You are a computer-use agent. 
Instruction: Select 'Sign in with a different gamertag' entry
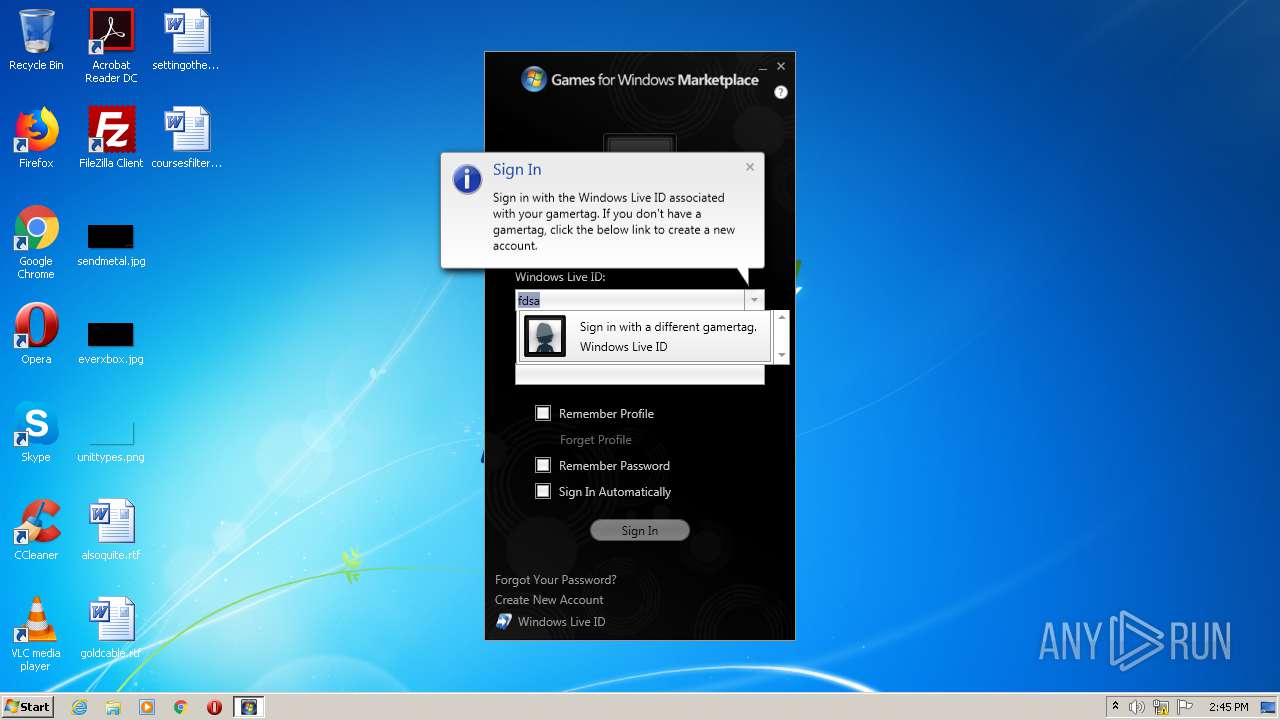coord(645,337)
